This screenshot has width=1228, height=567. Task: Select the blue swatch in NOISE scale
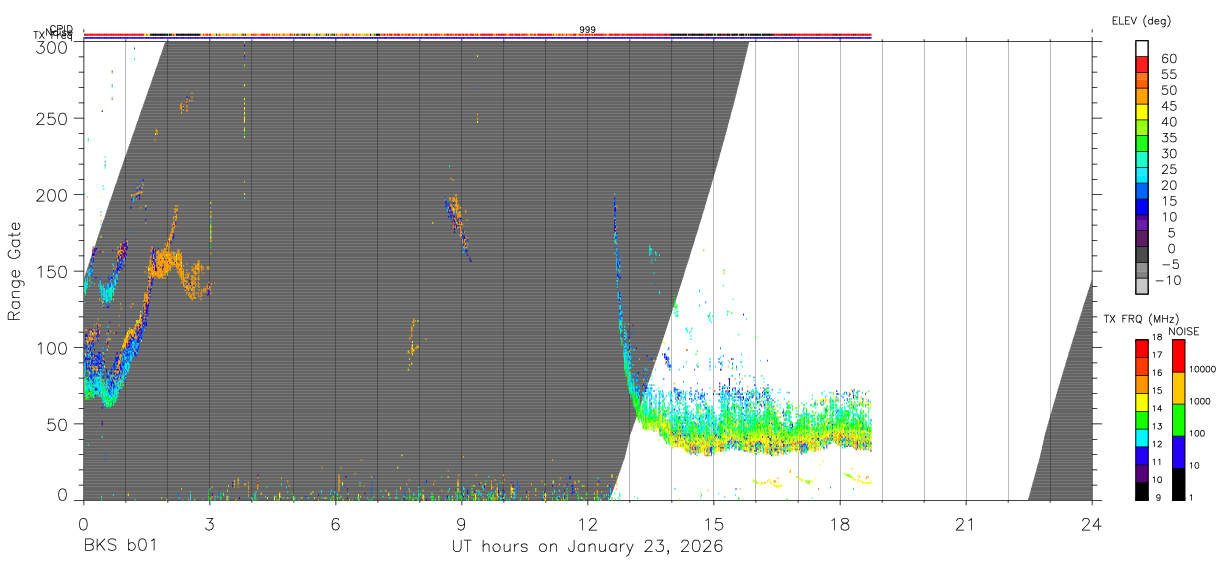coord(1179,452)
